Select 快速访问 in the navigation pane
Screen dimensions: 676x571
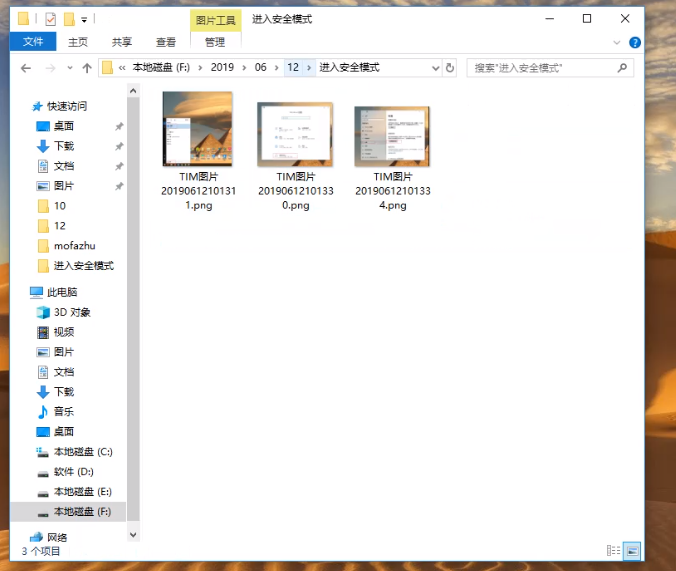pyautogui.click(x=67, y=106)
